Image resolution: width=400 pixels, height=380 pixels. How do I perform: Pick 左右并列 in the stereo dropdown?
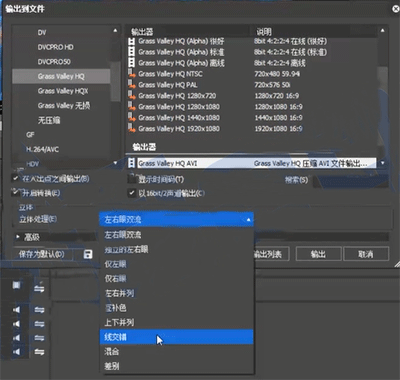click(x=177, y=293)
